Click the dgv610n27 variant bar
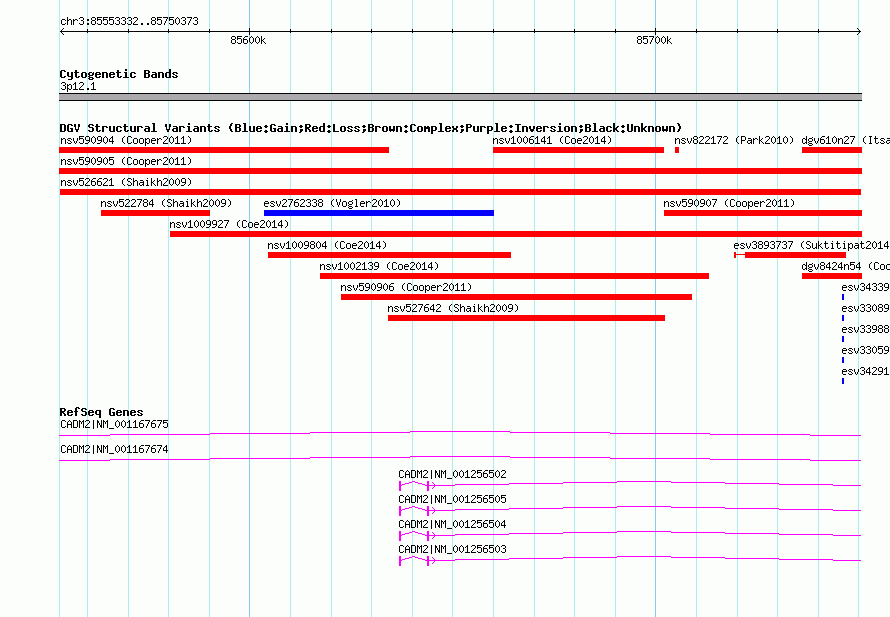Image resolution: width=890 pixels, height=617 pixels. point(832,150)
